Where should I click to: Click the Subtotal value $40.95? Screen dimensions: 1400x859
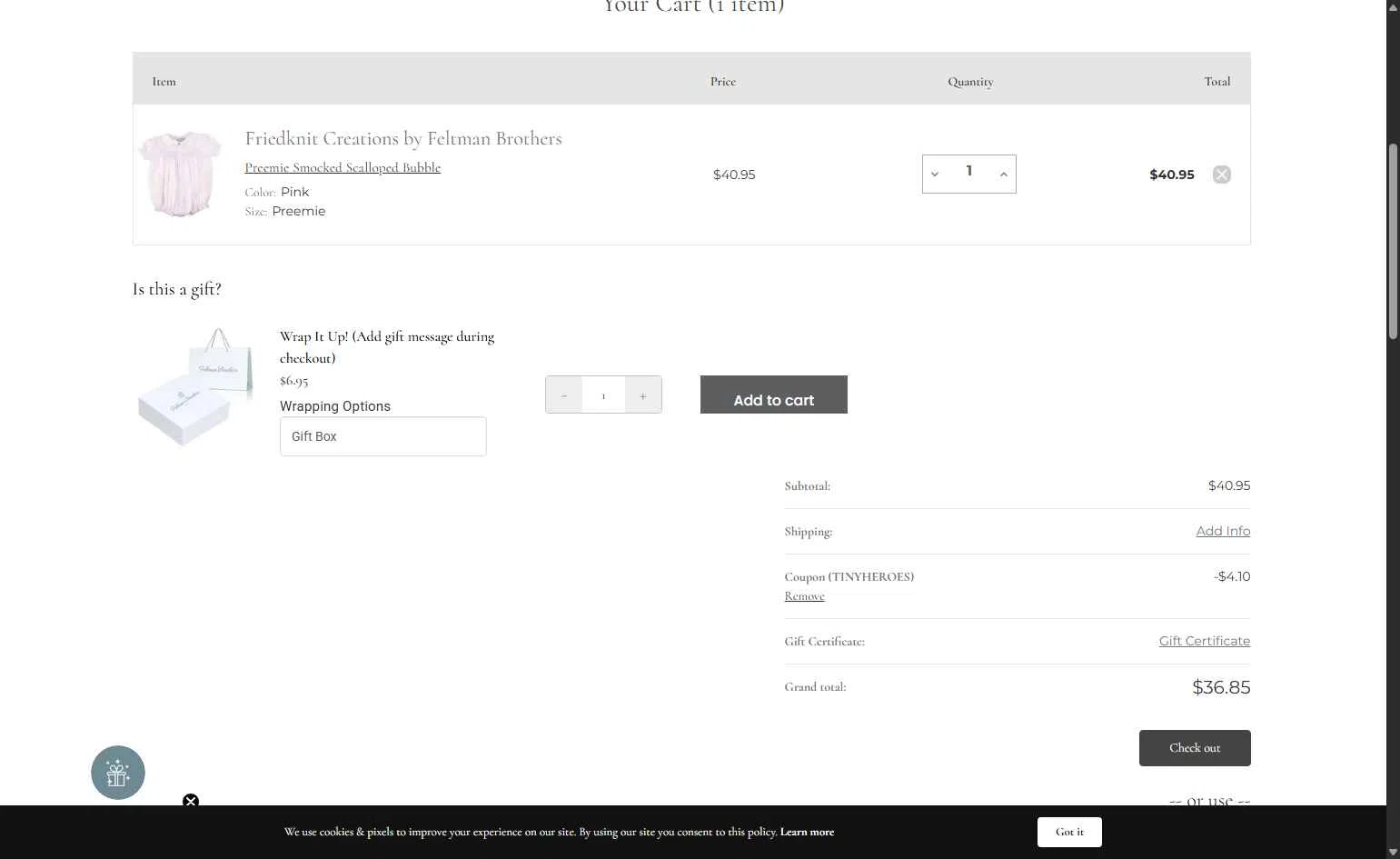coord(1229,485)
